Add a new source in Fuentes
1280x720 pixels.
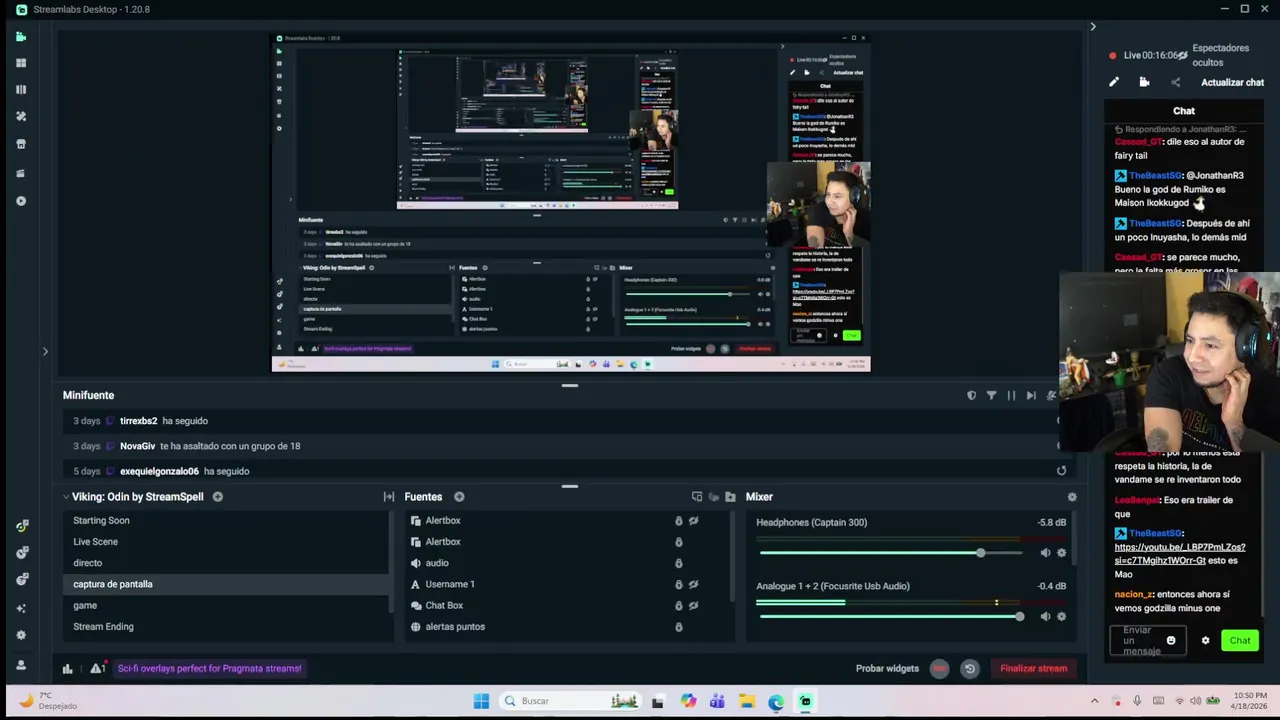point(459,497)
